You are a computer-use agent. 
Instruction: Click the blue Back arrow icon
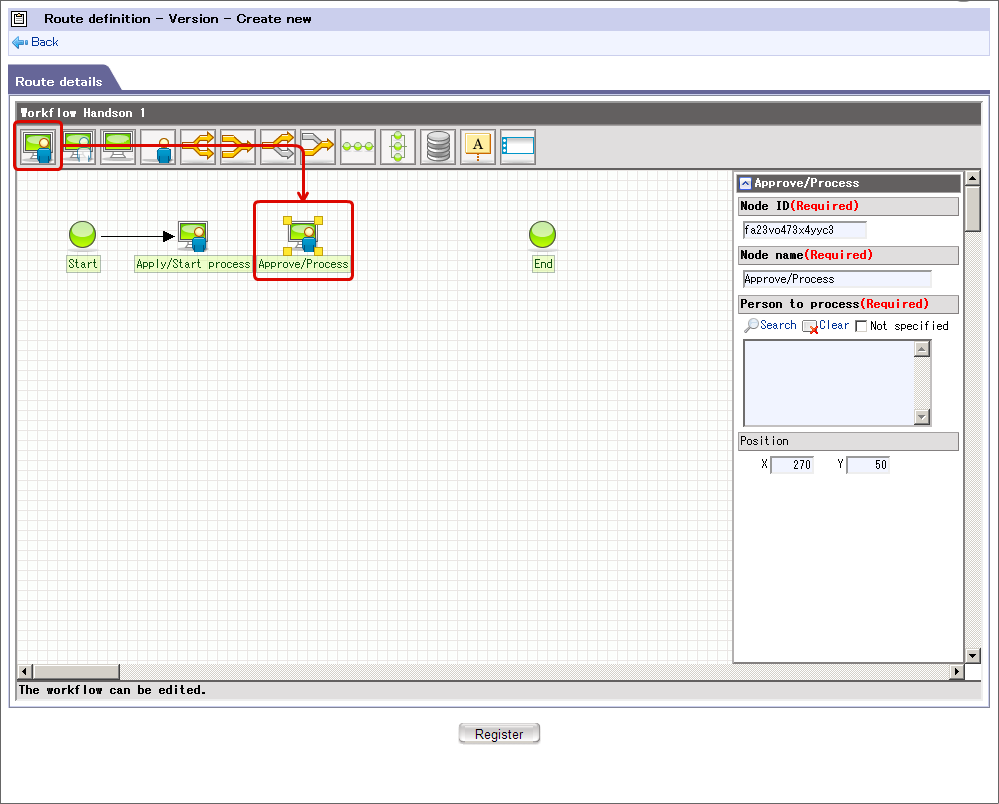click(x=20, y=43)
